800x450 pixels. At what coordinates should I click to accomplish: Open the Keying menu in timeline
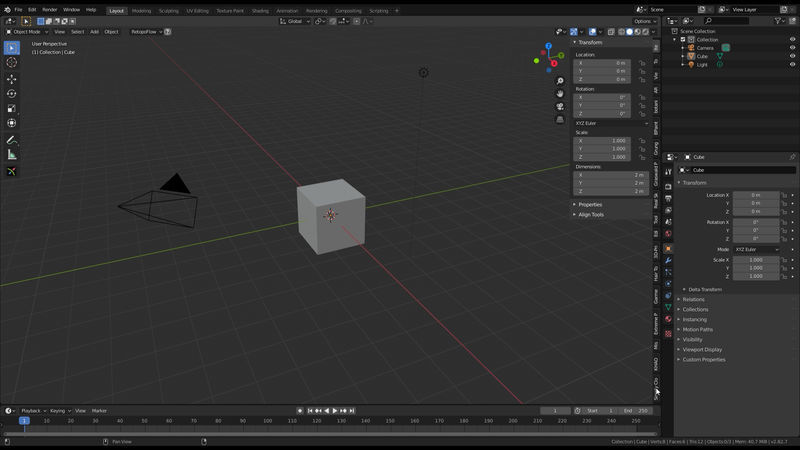pyautogui.click(x=60, y=411)
